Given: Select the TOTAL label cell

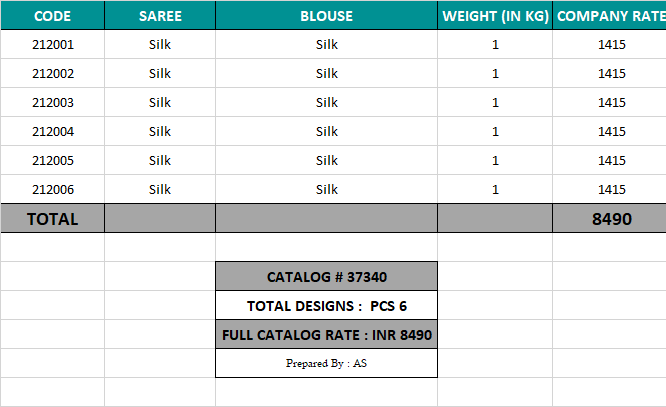Looking at the screenshot, I should (52, 219).
